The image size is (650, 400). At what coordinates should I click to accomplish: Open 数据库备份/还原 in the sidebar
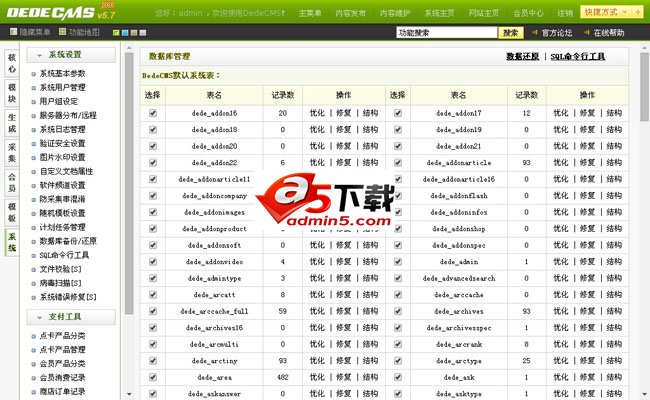[x=68, y=241]
